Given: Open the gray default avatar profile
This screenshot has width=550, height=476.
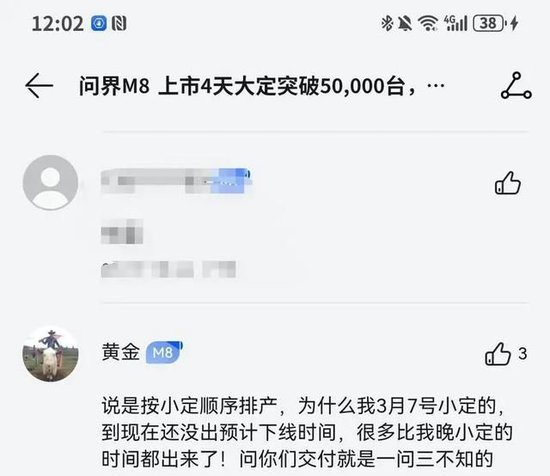Looking at the screenshot, I should (51, 182).
